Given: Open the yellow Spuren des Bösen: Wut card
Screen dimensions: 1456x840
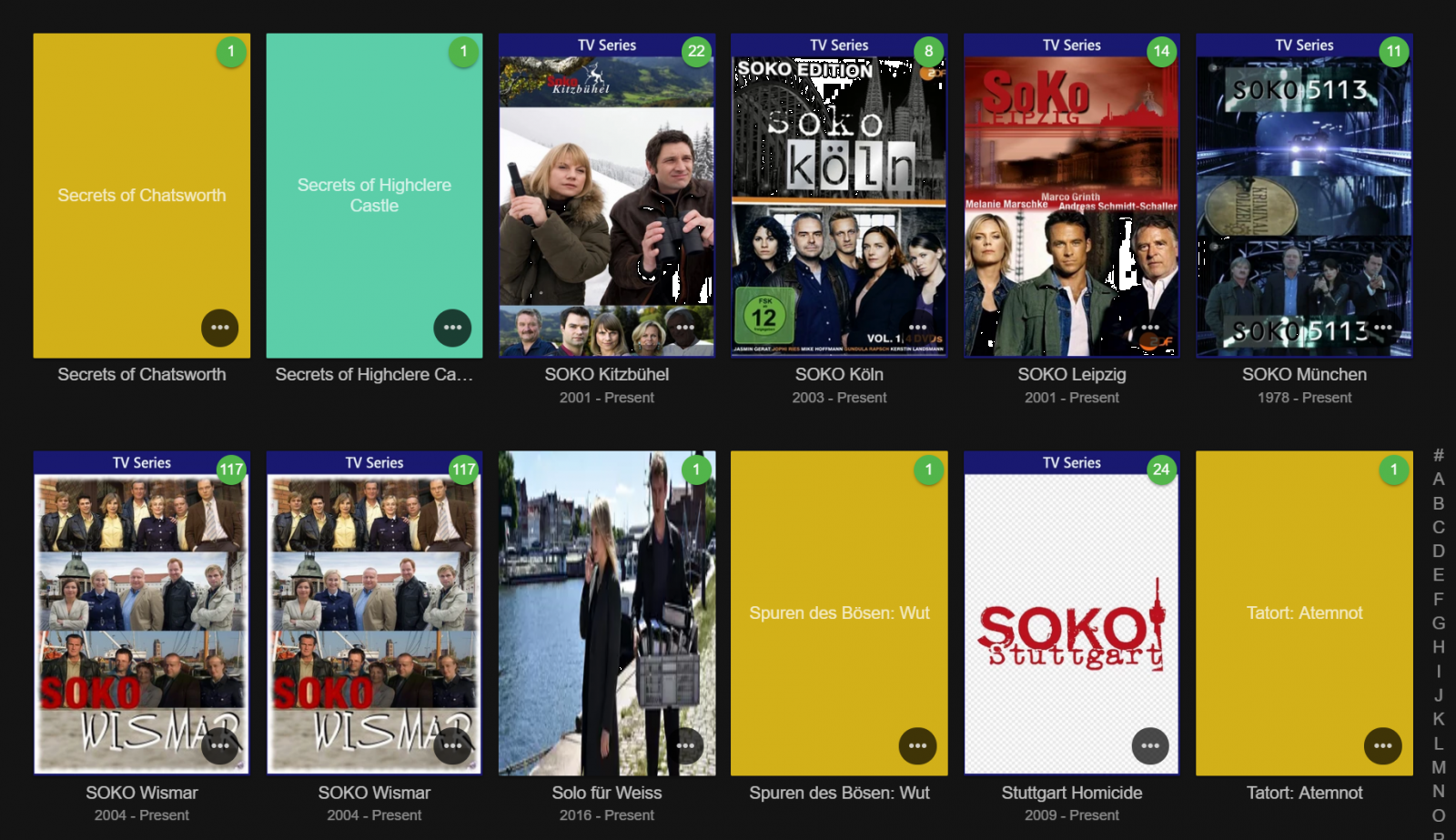Looking at the screenshot, I should point(839,613).
